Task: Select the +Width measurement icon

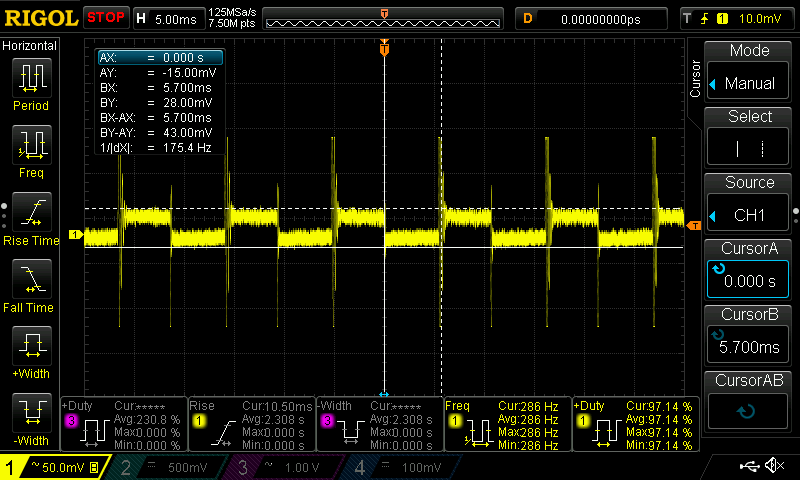Action: tap(32, 346)
